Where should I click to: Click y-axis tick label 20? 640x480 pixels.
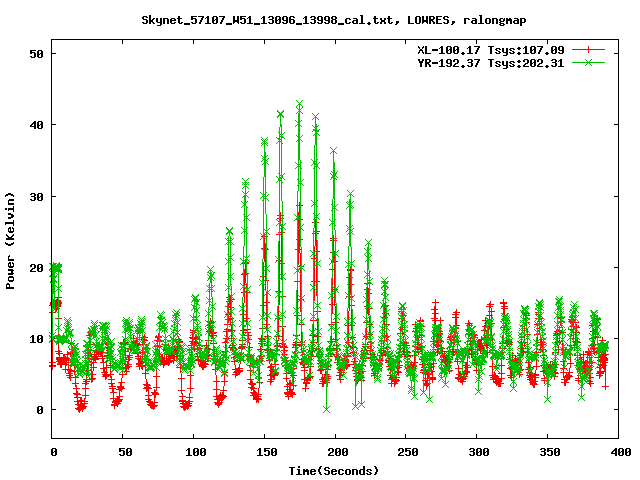(36, 268)
